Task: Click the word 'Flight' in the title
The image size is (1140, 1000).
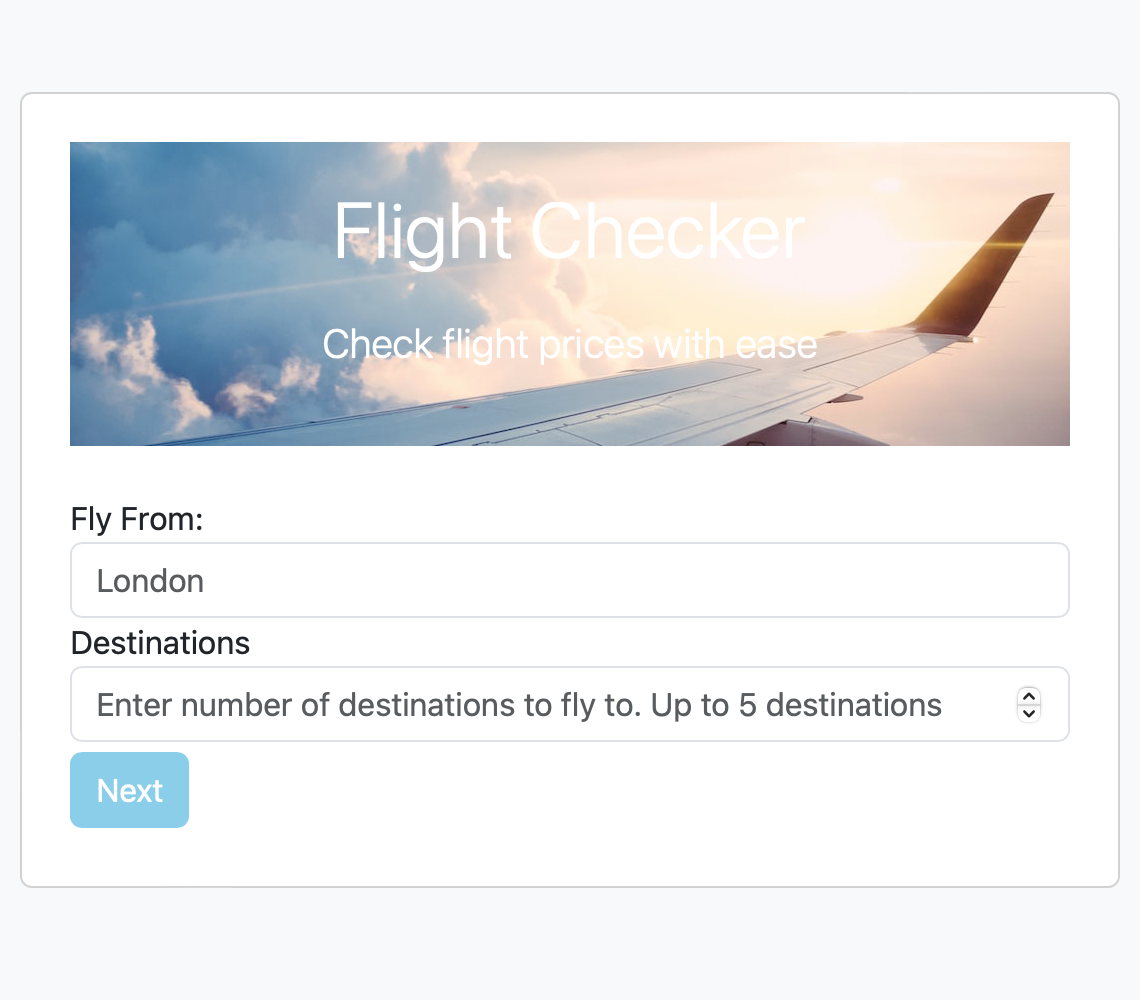Action: pos(422,233)
